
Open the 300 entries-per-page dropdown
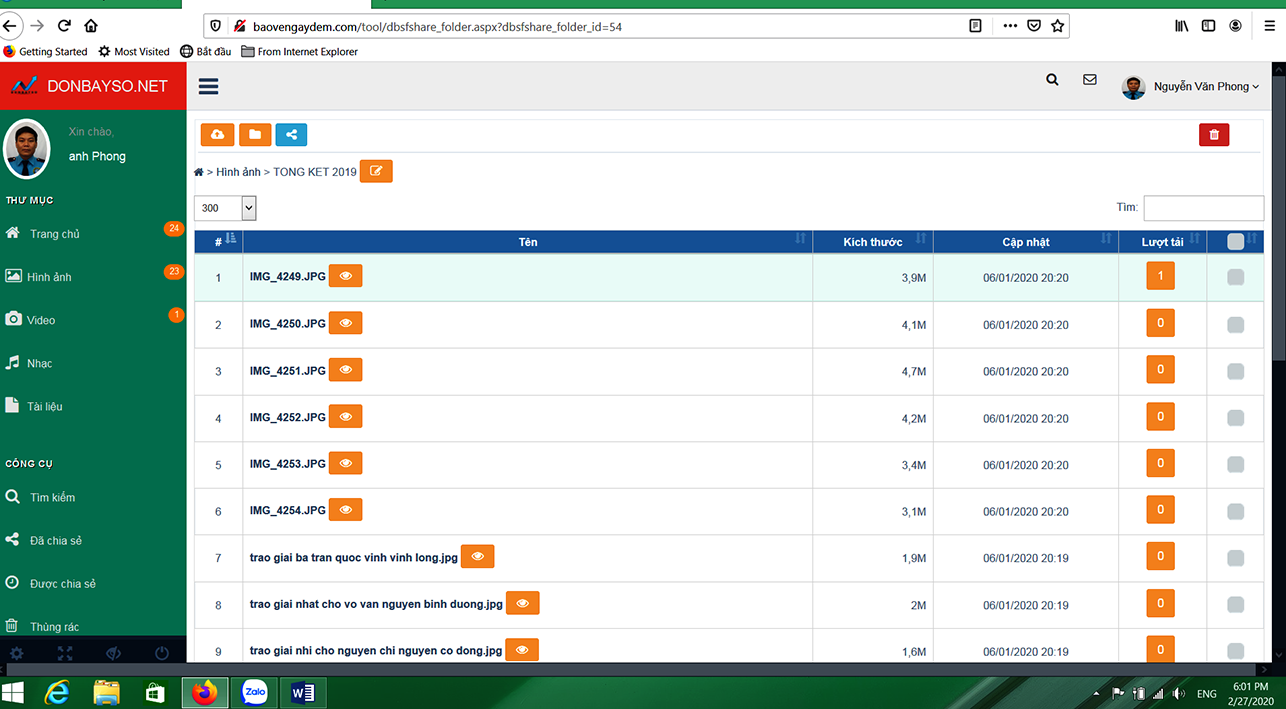[x=225, y=207]
